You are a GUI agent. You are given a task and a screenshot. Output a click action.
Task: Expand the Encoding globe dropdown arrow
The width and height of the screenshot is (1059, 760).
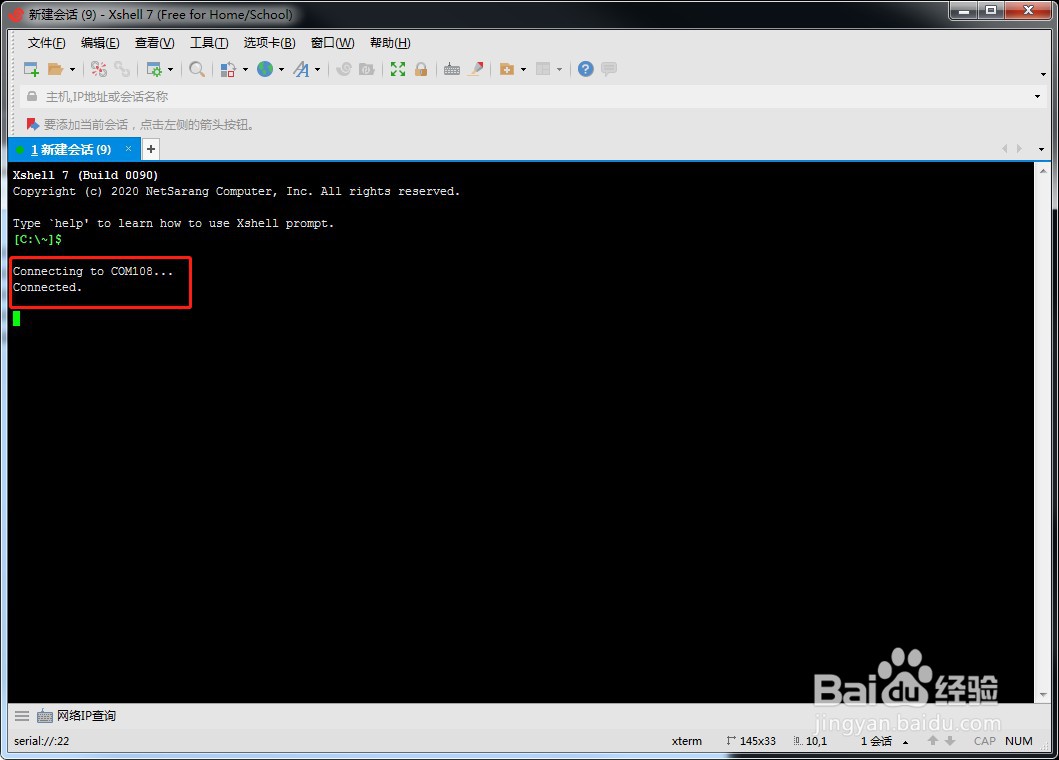click(281, 69)
